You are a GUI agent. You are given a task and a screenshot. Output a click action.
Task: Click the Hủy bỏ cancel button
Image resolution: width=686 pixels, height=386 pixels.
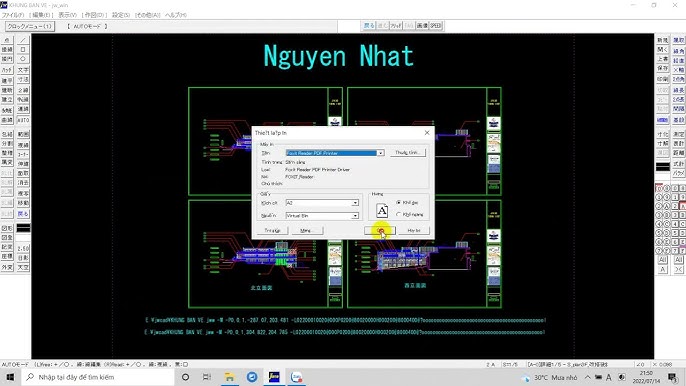click(414, 230)
